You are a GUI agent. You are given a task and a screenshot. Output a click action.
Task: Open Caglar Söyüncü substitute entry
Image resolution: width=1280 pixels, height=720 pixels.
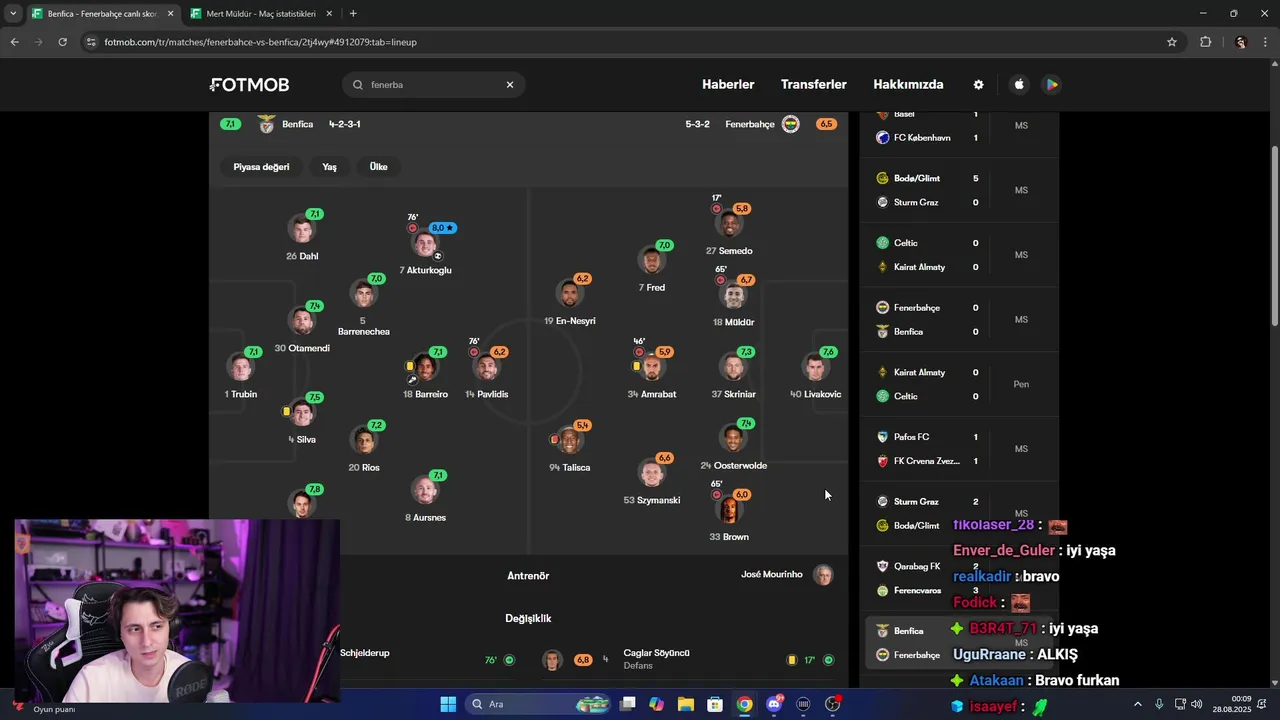pyautogui.click(x=688, y=659)
